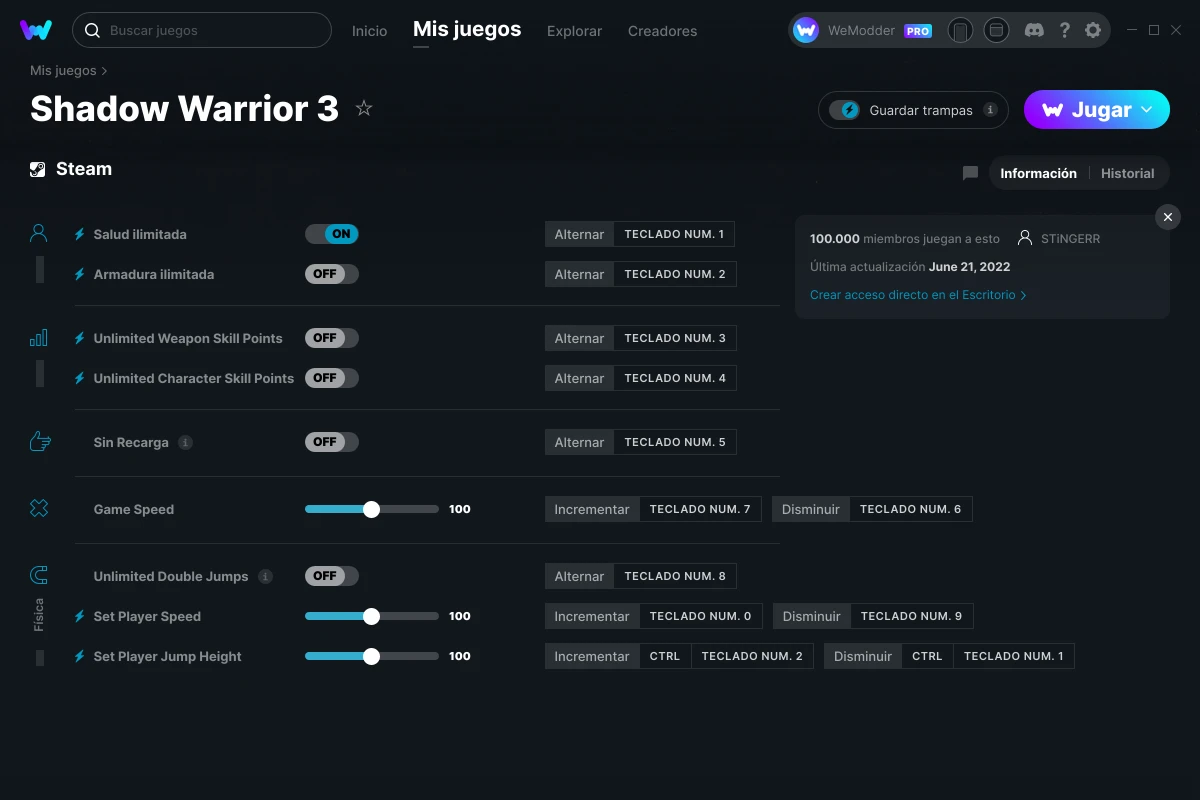The width and height of the screenshot is (1200, 800).
Task: Enable Unlimited Weapon Skill Points
Action: (332, 338)
